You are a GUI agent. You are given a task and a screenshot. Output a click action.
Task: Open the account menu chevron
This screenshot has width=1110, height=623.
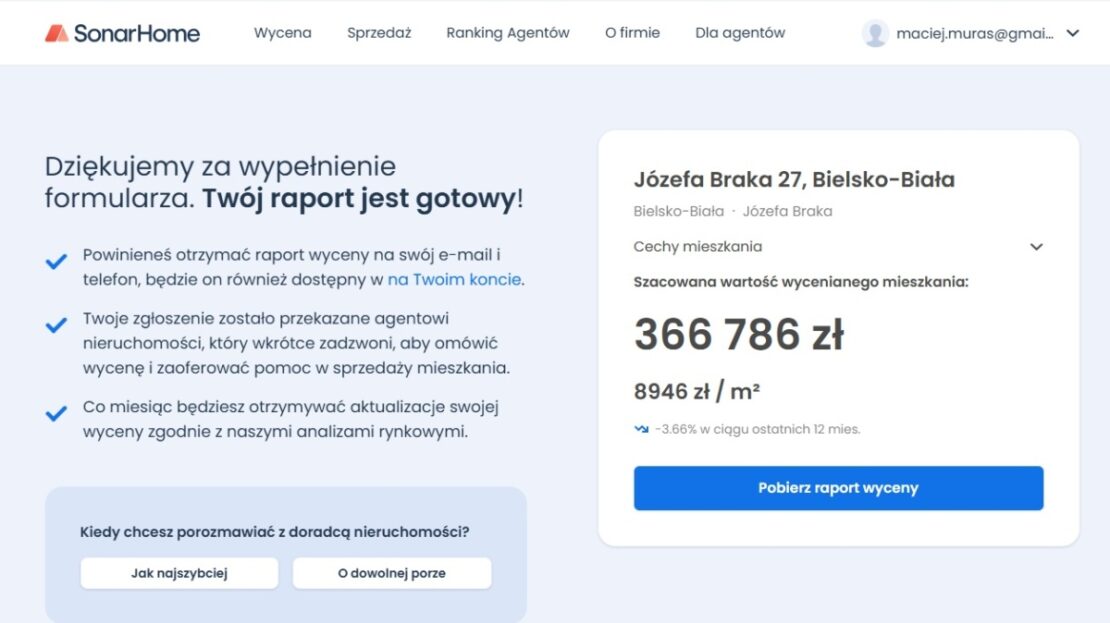click(1073, 33)
